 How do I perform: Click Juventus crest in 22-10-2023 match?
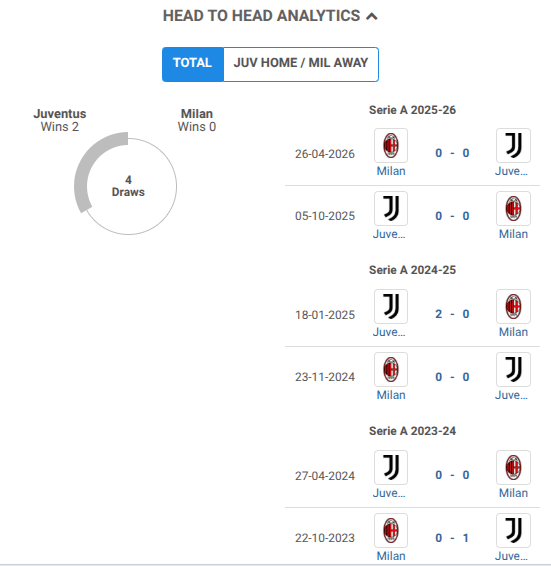coord(513,531)
